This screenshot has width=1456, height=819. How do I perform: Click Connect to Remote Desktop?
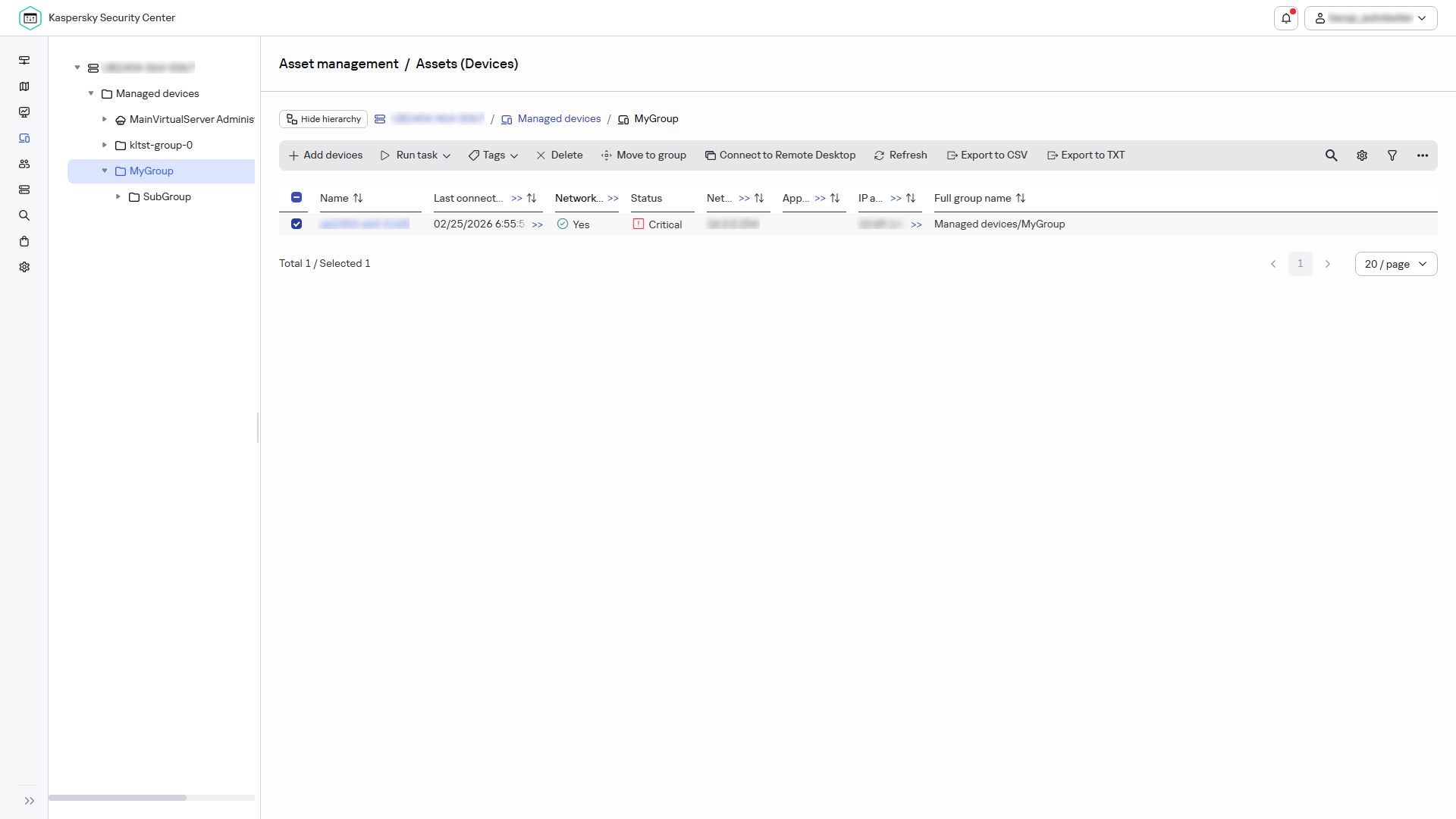tap(780, 155)
